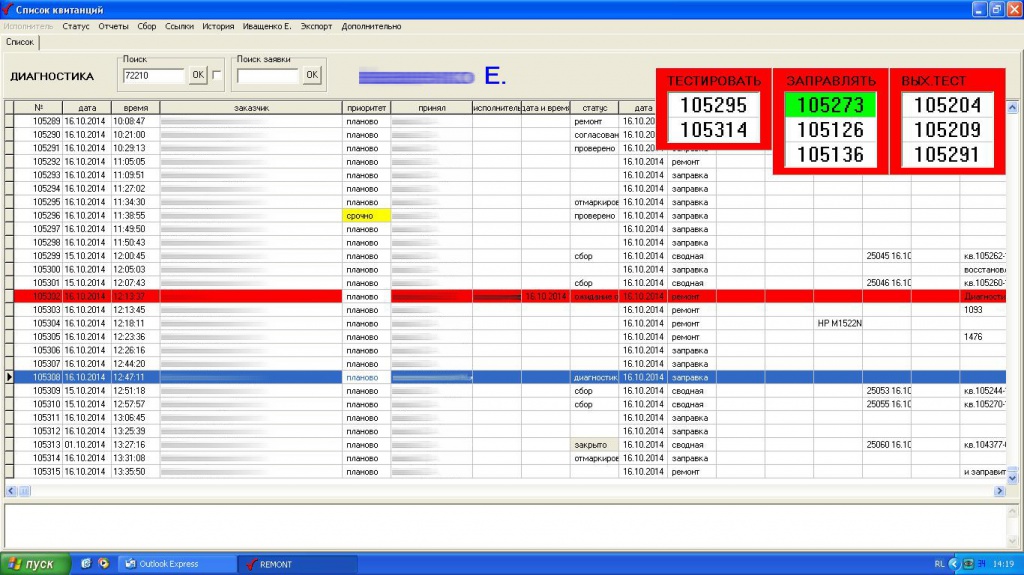Open the Отчеты menu
The width and height of the screenshot is (1024, 575).
114,26
